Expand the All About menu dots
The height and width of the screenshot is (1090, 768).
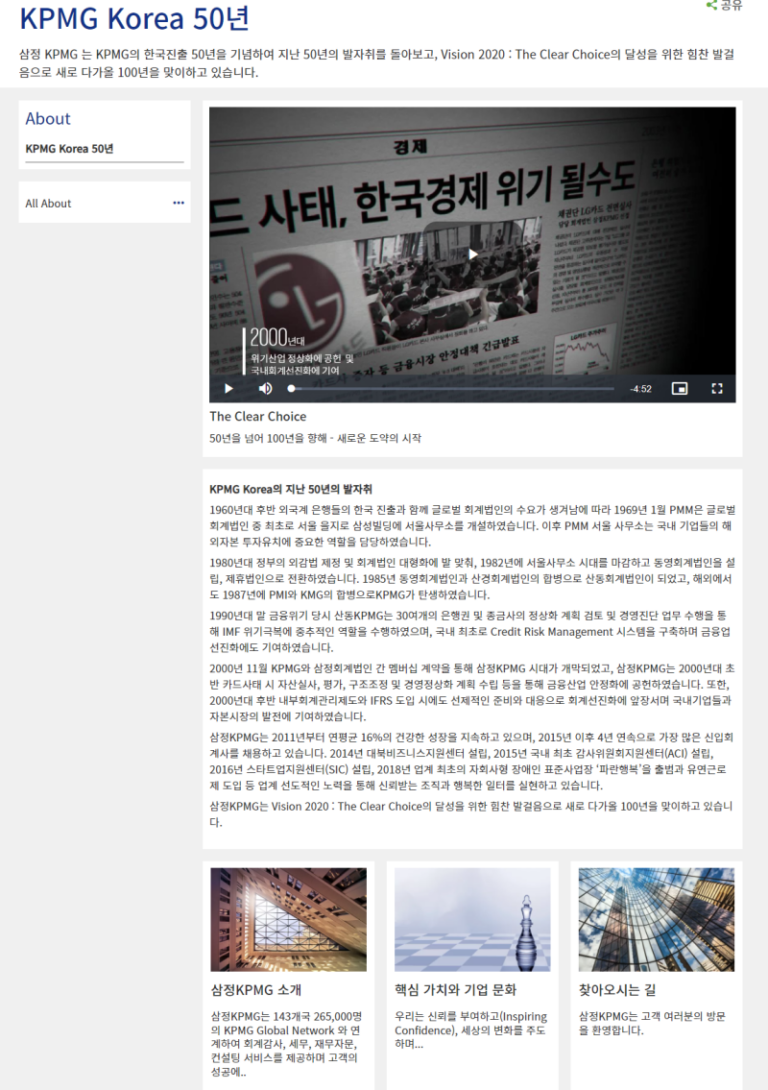coord(179,203)
